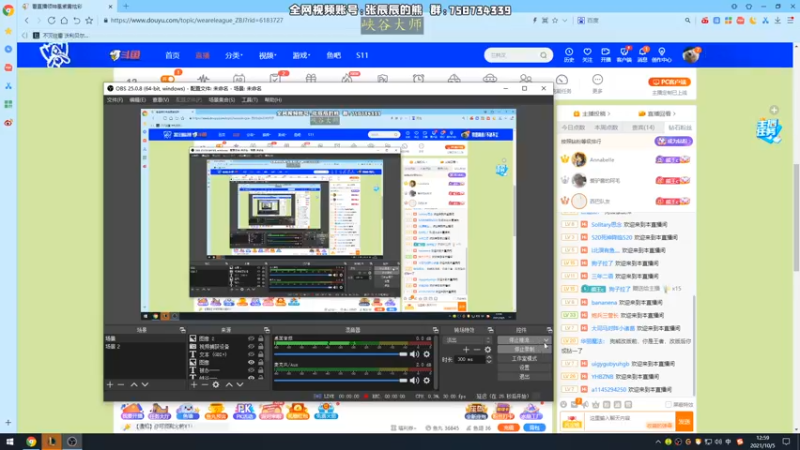Open scene transition properties gear
The height and width of the screenshot is (450, 800).
488,349
